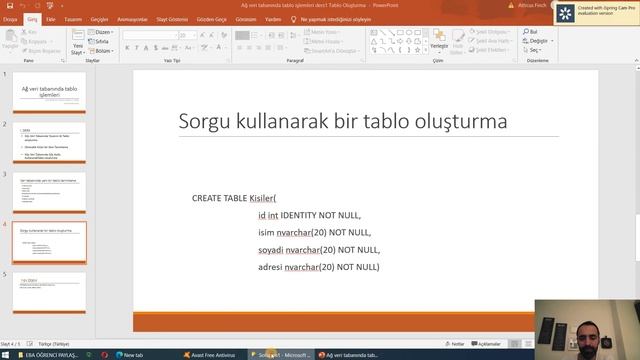
Task: Switch to the Tasarım ribbon tab
Action: pos(73,19)
